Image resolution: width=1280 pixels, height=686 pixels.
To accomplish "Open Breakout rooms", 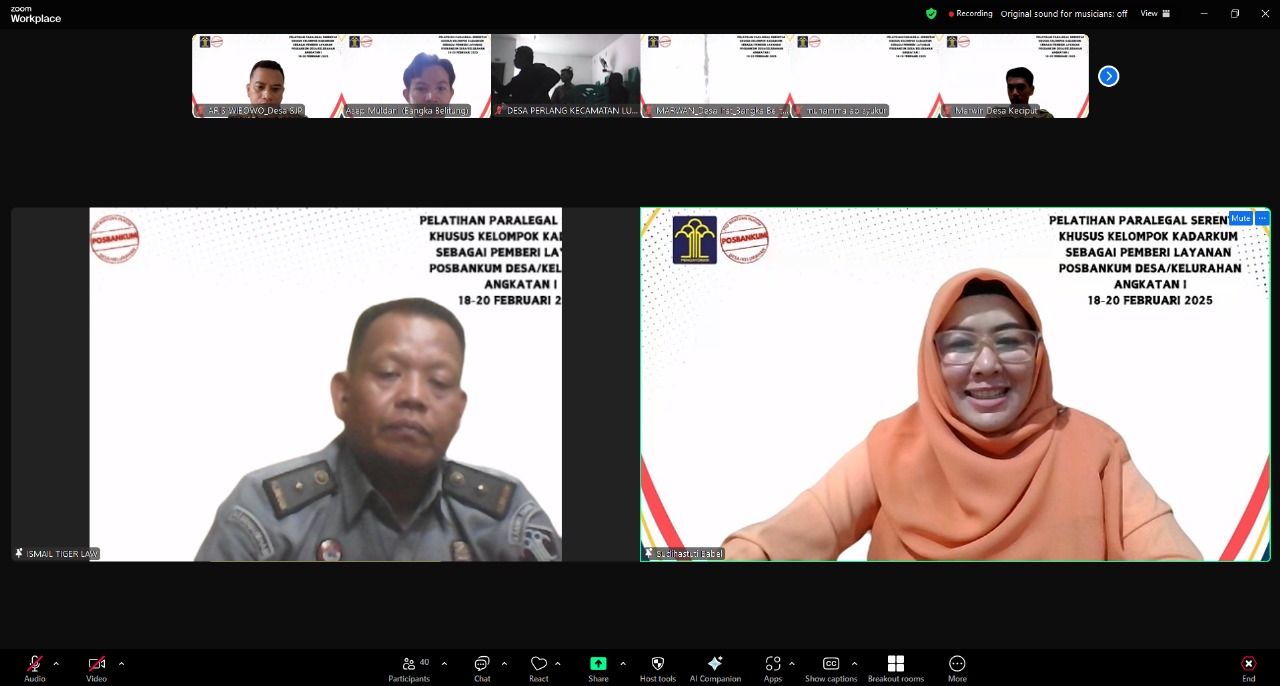I will click(x=896, y=668).
